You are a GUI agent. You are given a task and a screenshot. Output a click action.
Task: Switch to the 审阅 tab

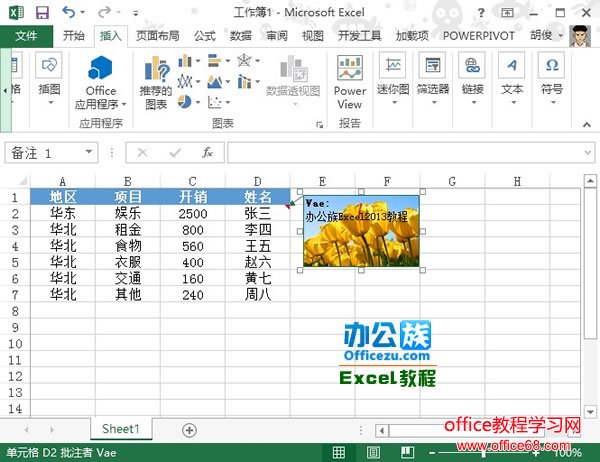tap(277, 36)
